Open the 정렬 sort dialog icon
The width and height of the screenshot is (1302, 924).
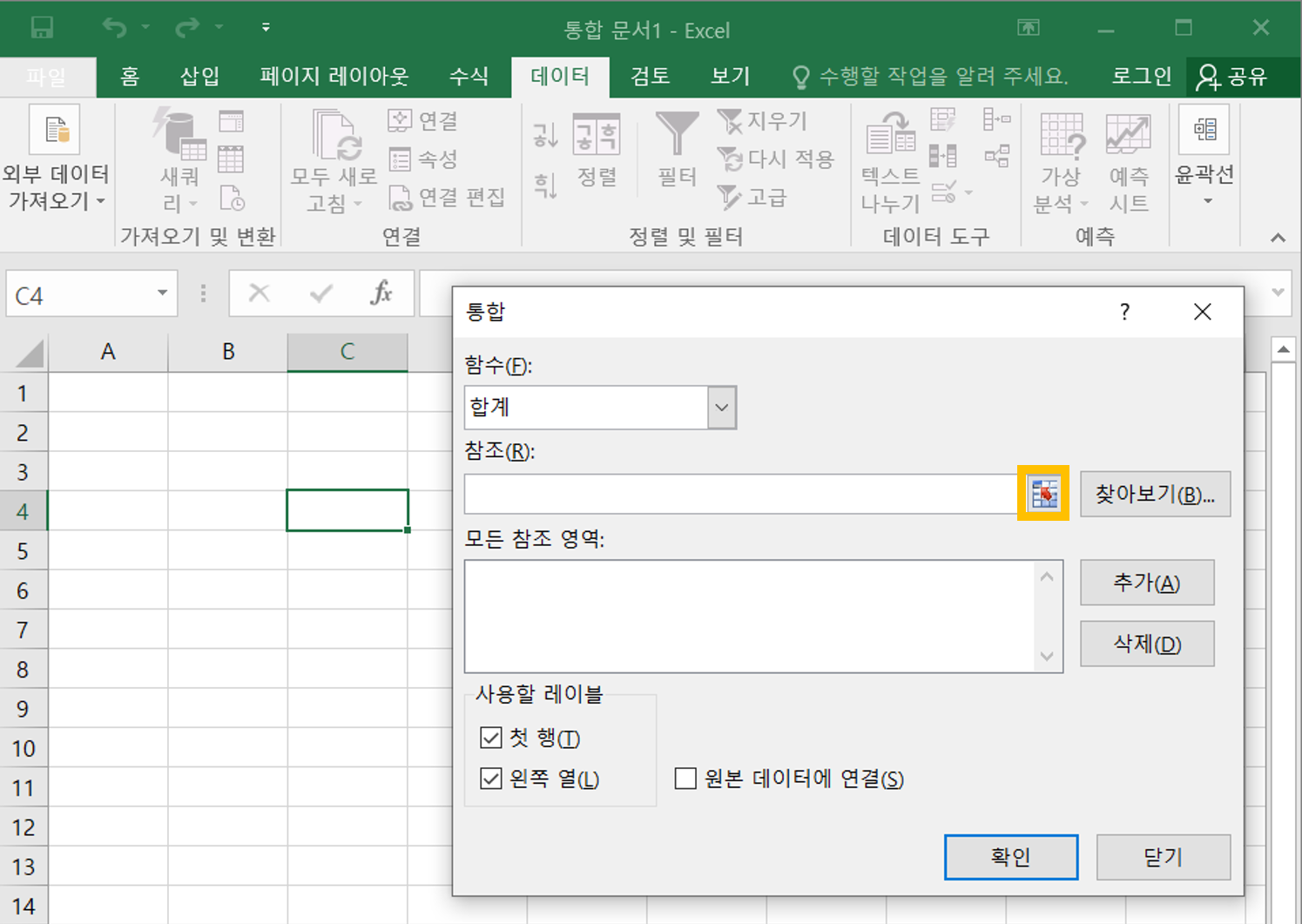pyautogui.click(x=597, y=136)
